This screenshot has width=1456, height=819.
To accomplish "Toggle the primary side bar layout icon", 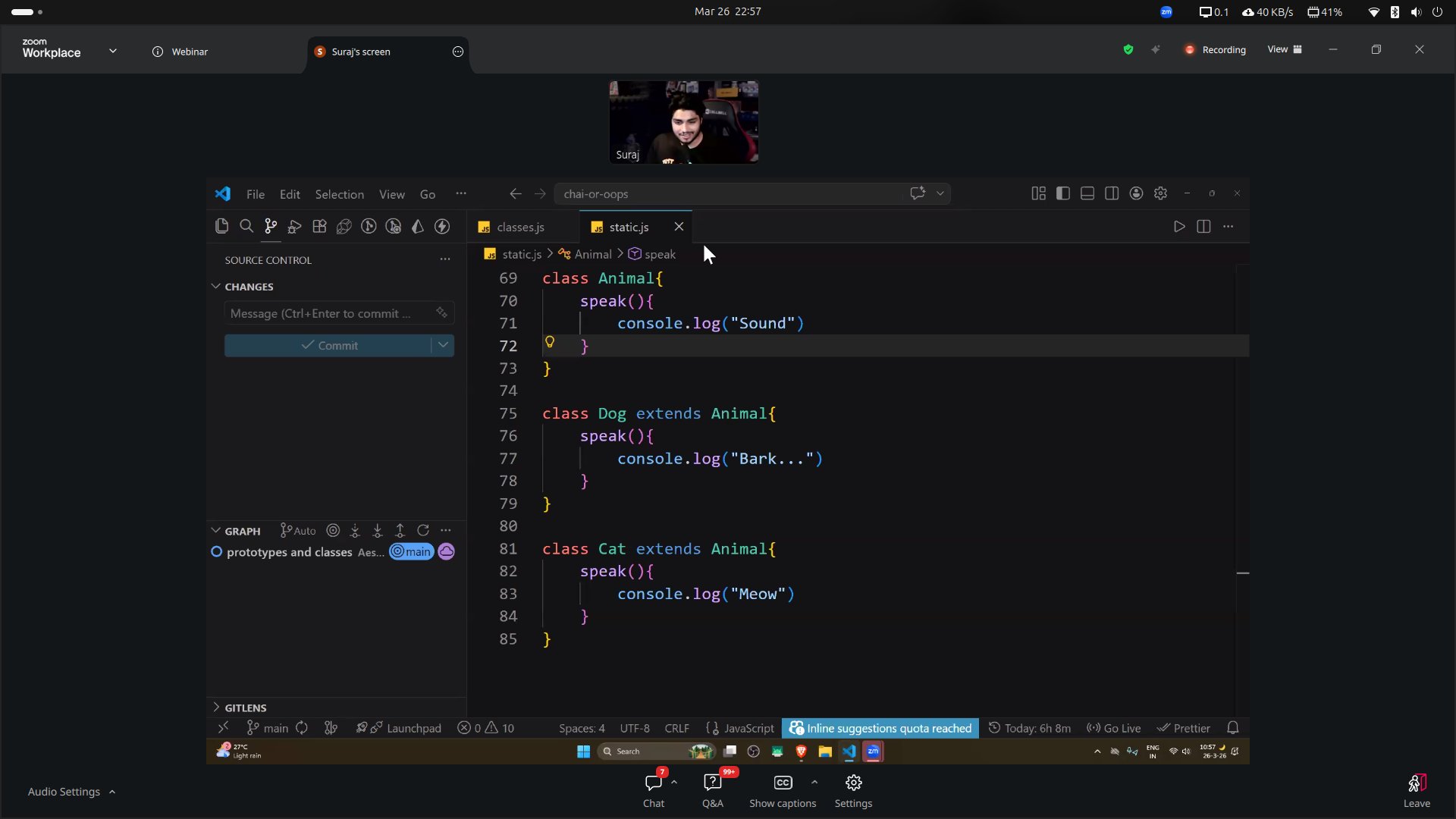I will (1063, 193).
